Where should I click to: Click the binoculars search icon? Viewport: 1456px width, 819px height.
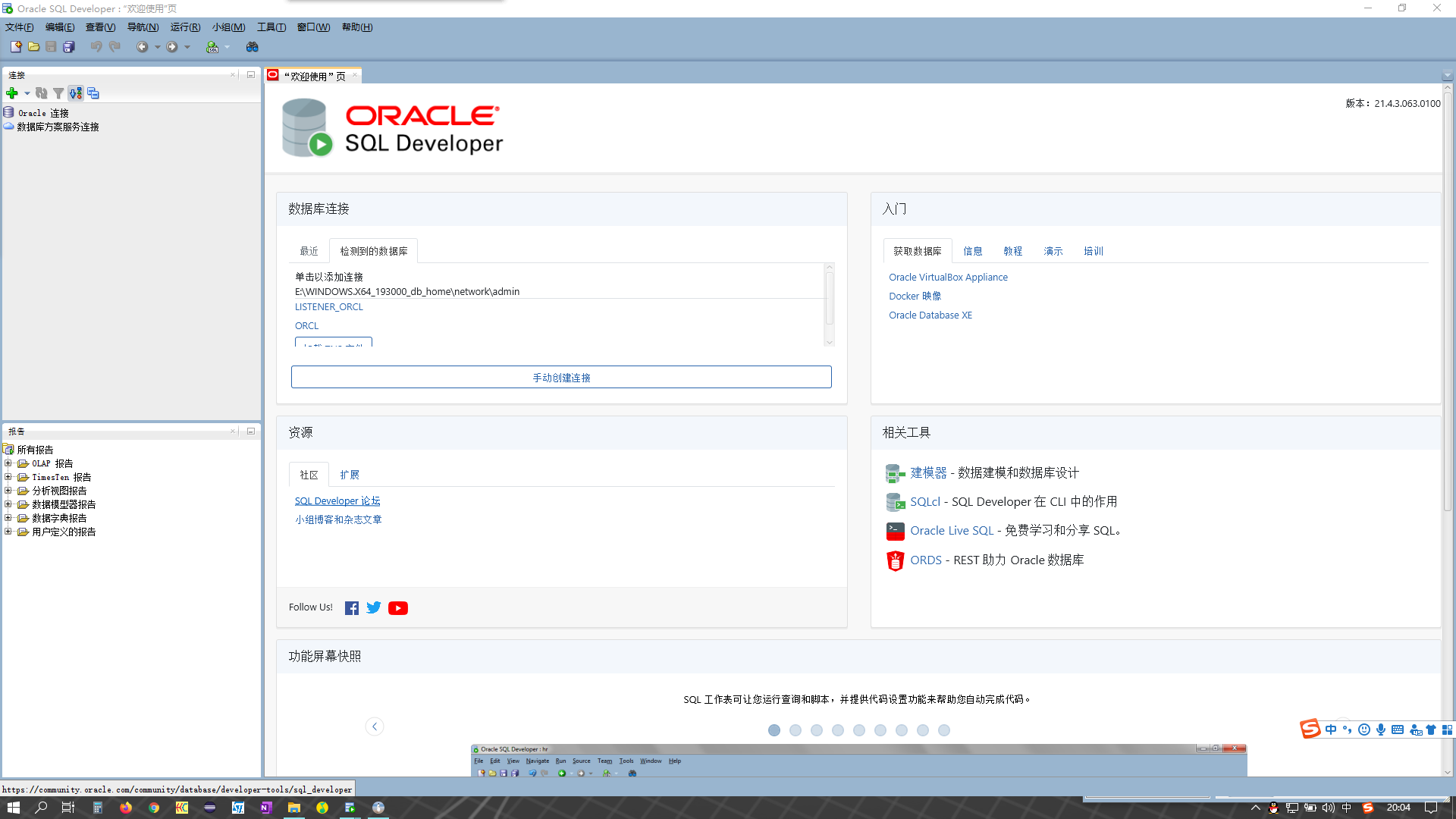(x=252, y=46)
